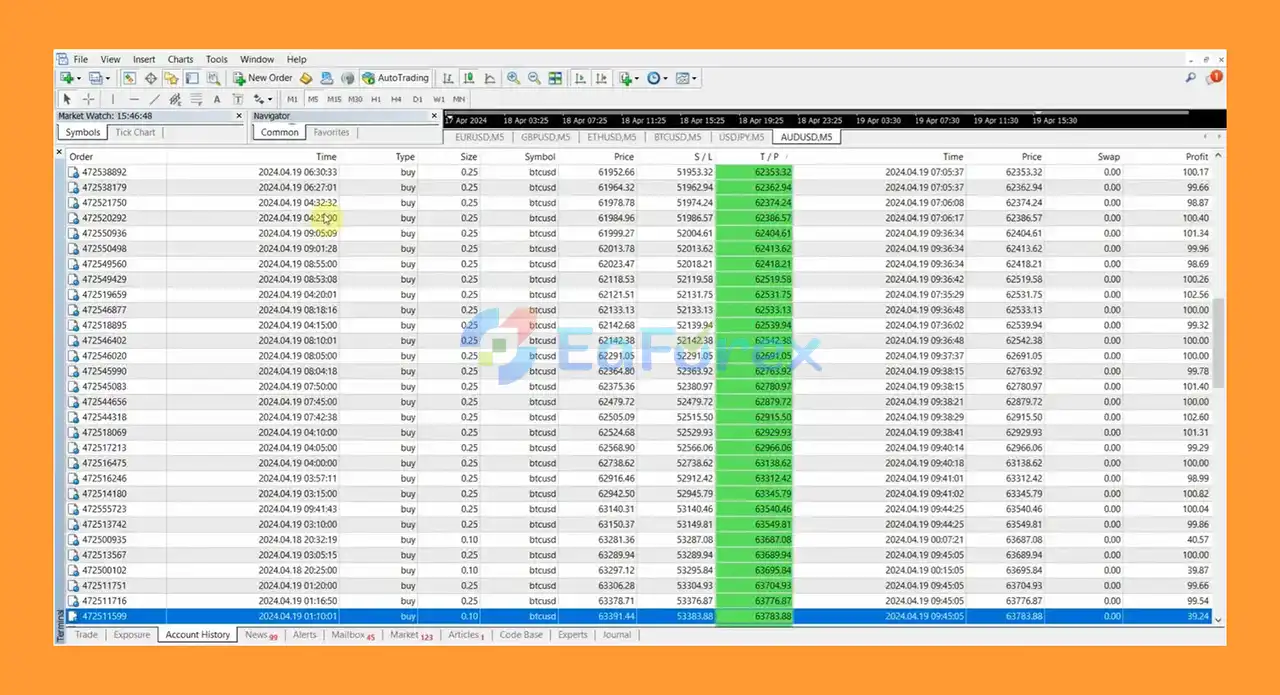The height and width of the screenshot is (695, 1280).
Task: Switch to the Trade terminal tab
Action: [x=86, y=635]
